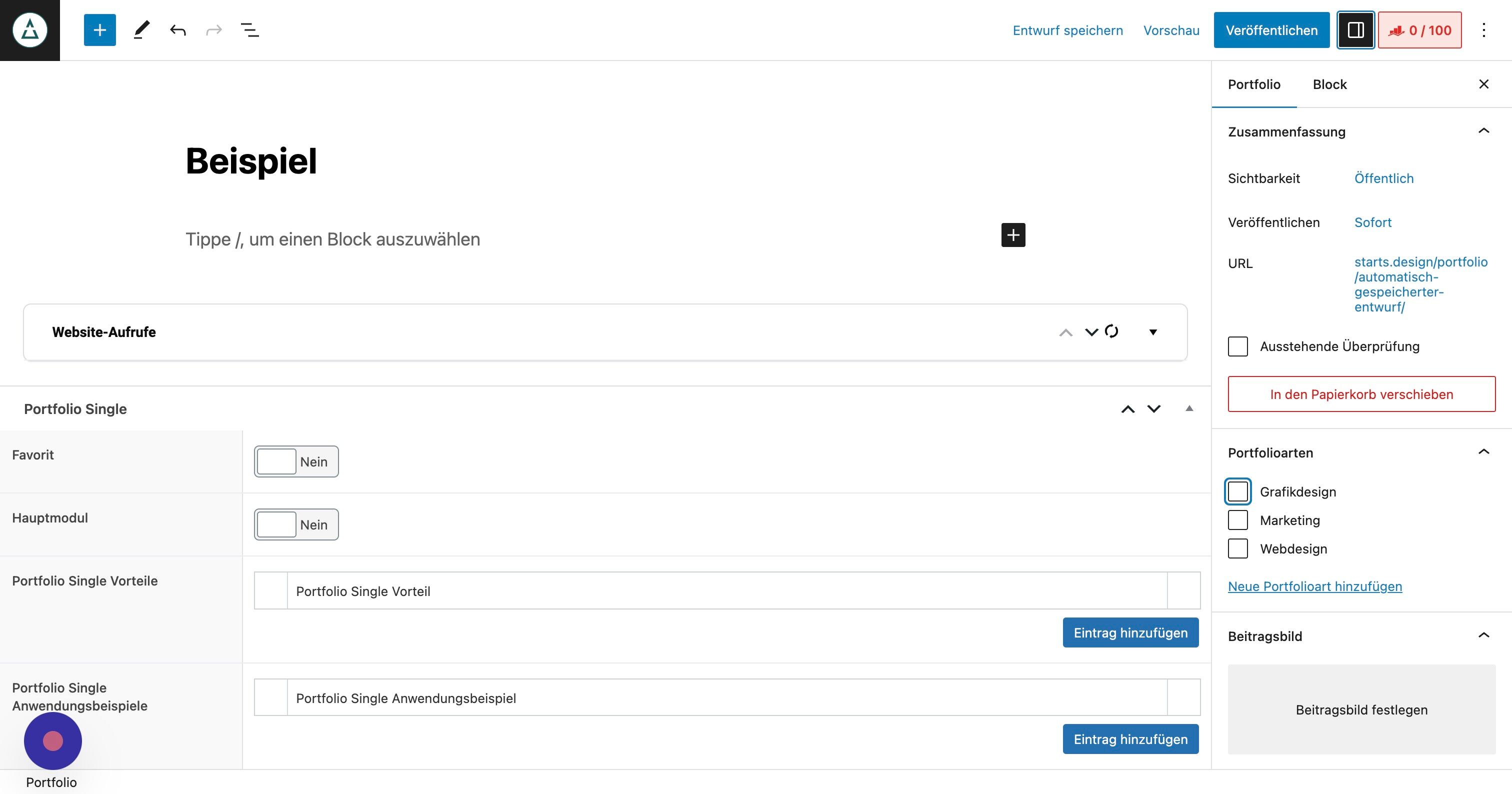
Task: Select the pencil edit tool
Action: click(x=141, y=30)
